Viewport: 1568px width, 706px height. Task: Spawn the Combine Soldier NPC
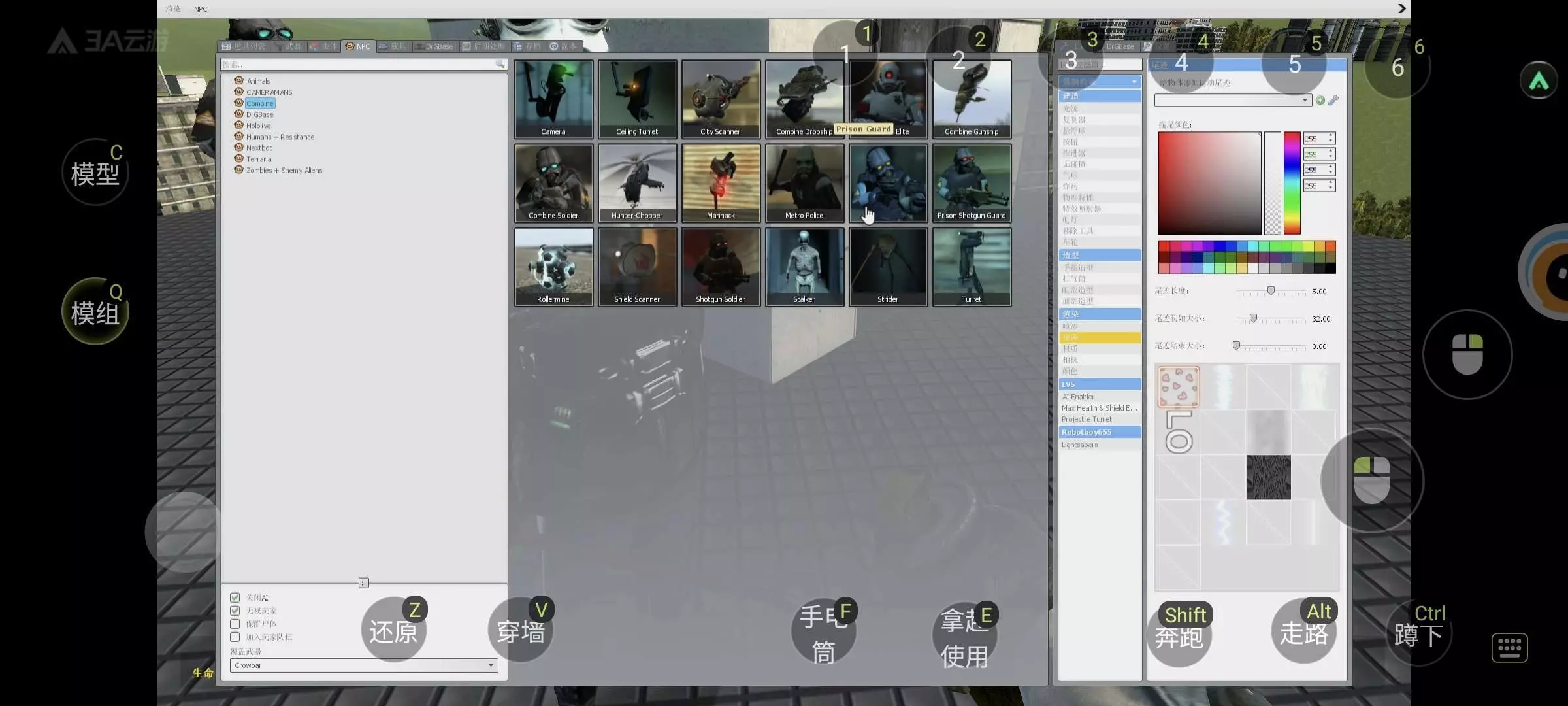point(553,182)
